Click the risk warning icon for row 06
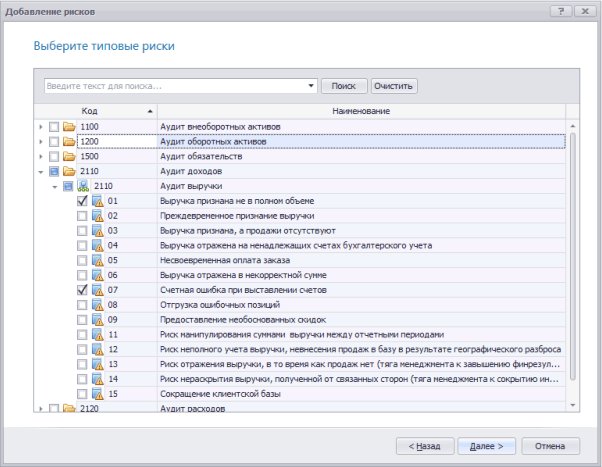Image resolution: width=602 pixels, height=467 pixels. click(98, 275)
